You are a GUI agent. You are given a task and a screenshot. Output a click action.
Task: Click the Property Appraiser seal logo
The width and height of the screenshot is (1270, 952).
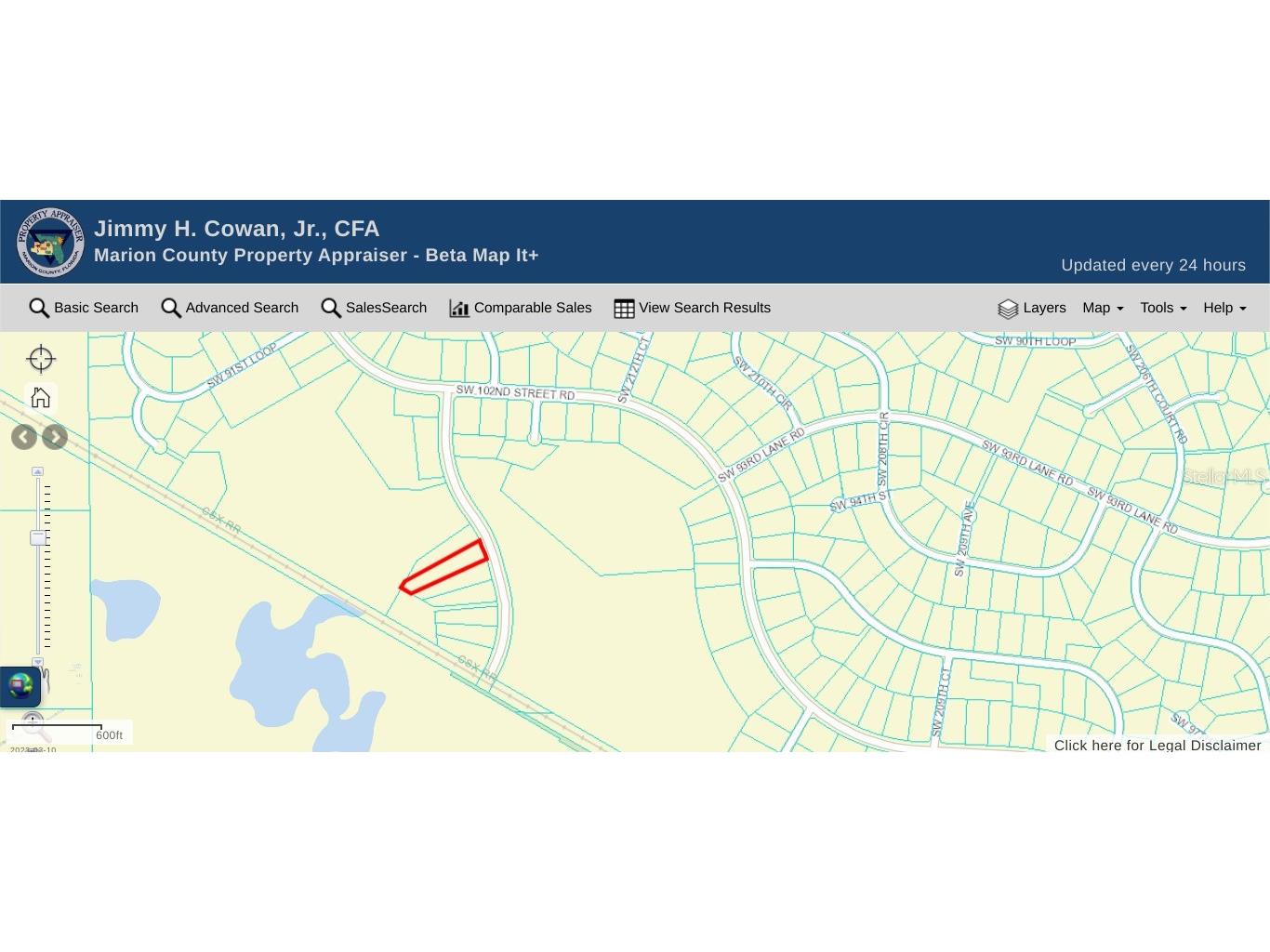(50, 242)
